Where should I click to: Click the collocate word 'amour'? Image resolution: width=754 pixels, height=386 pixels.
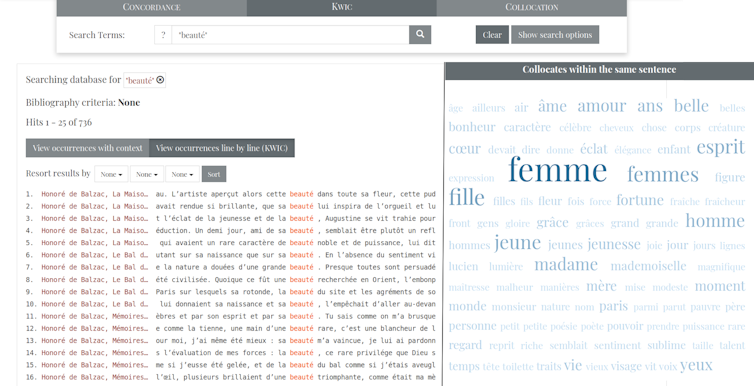tap(602, 106)
